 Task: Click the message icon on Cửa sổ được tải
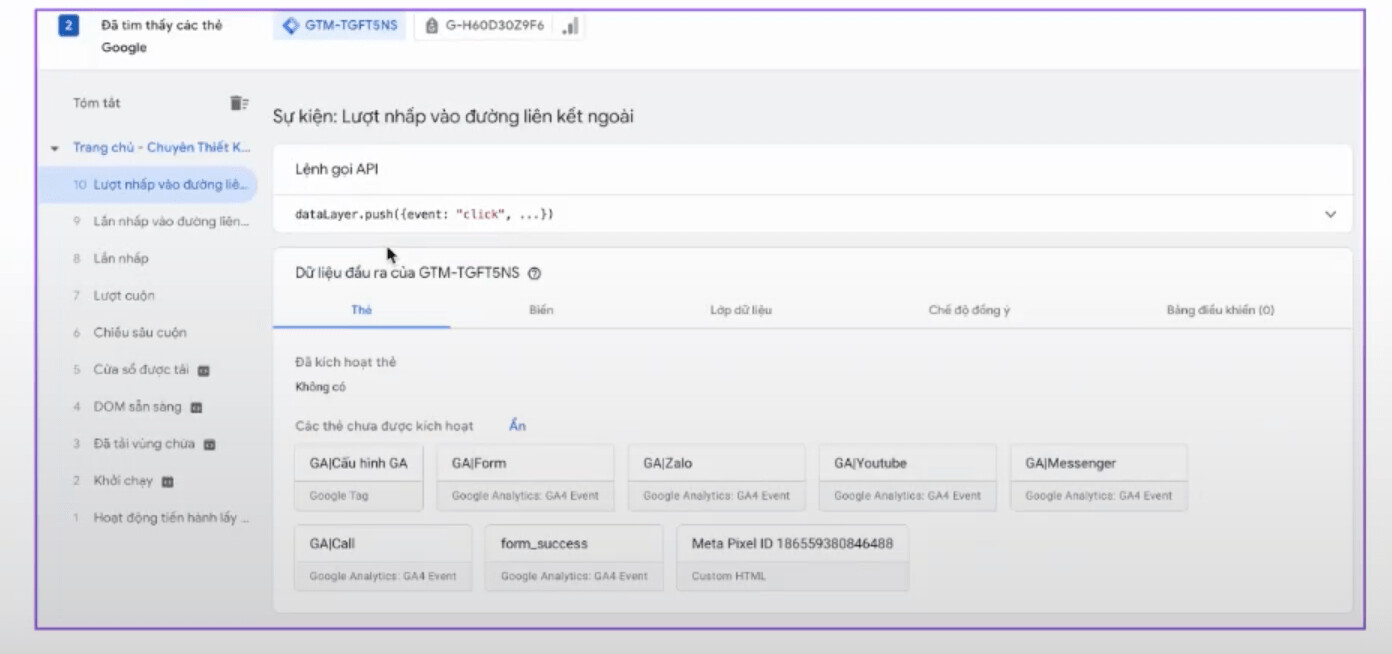tap(203, 370)
